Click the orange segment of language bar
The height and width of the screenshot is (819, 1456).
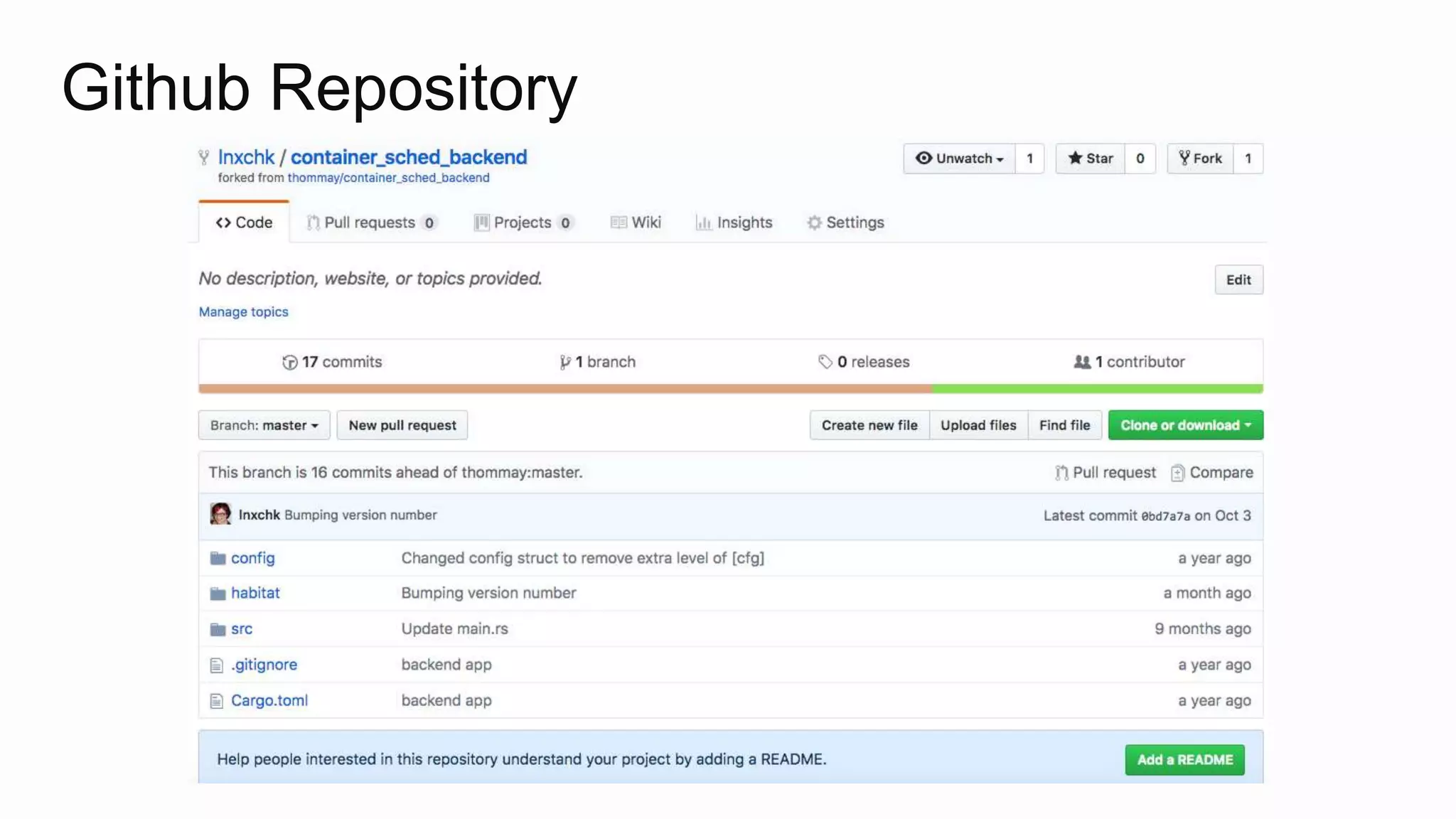[565, 389]
